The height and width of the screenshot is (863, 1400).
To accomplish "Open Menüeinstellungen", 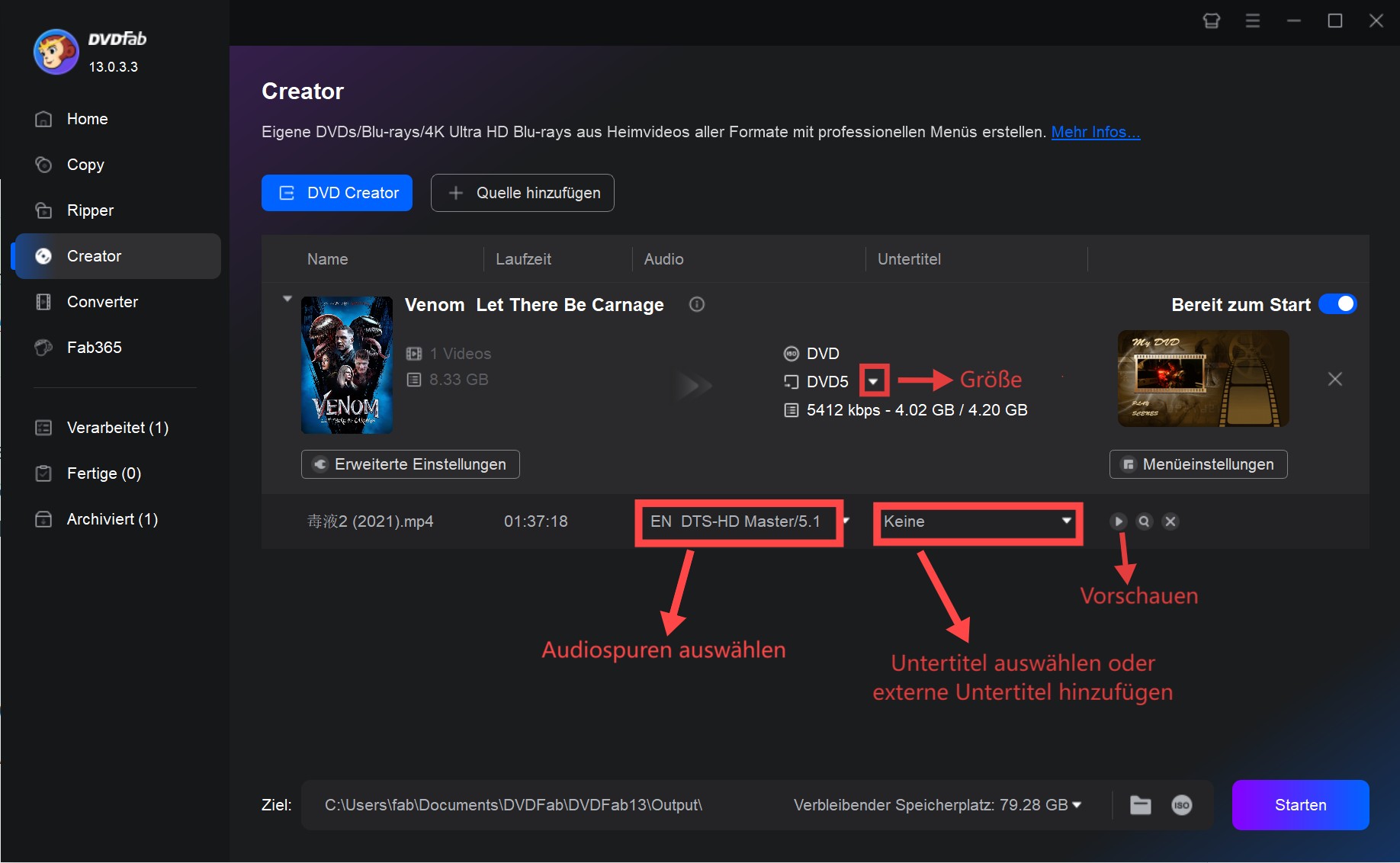I will [1199, 464].
